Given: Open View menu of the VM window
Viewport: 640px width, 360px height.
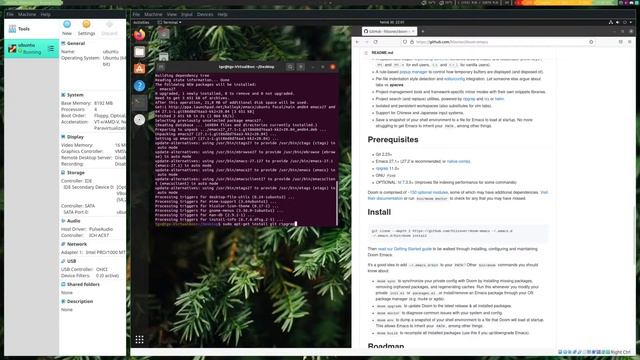Looking at the screenshot, I should click(x=171, y=14).
